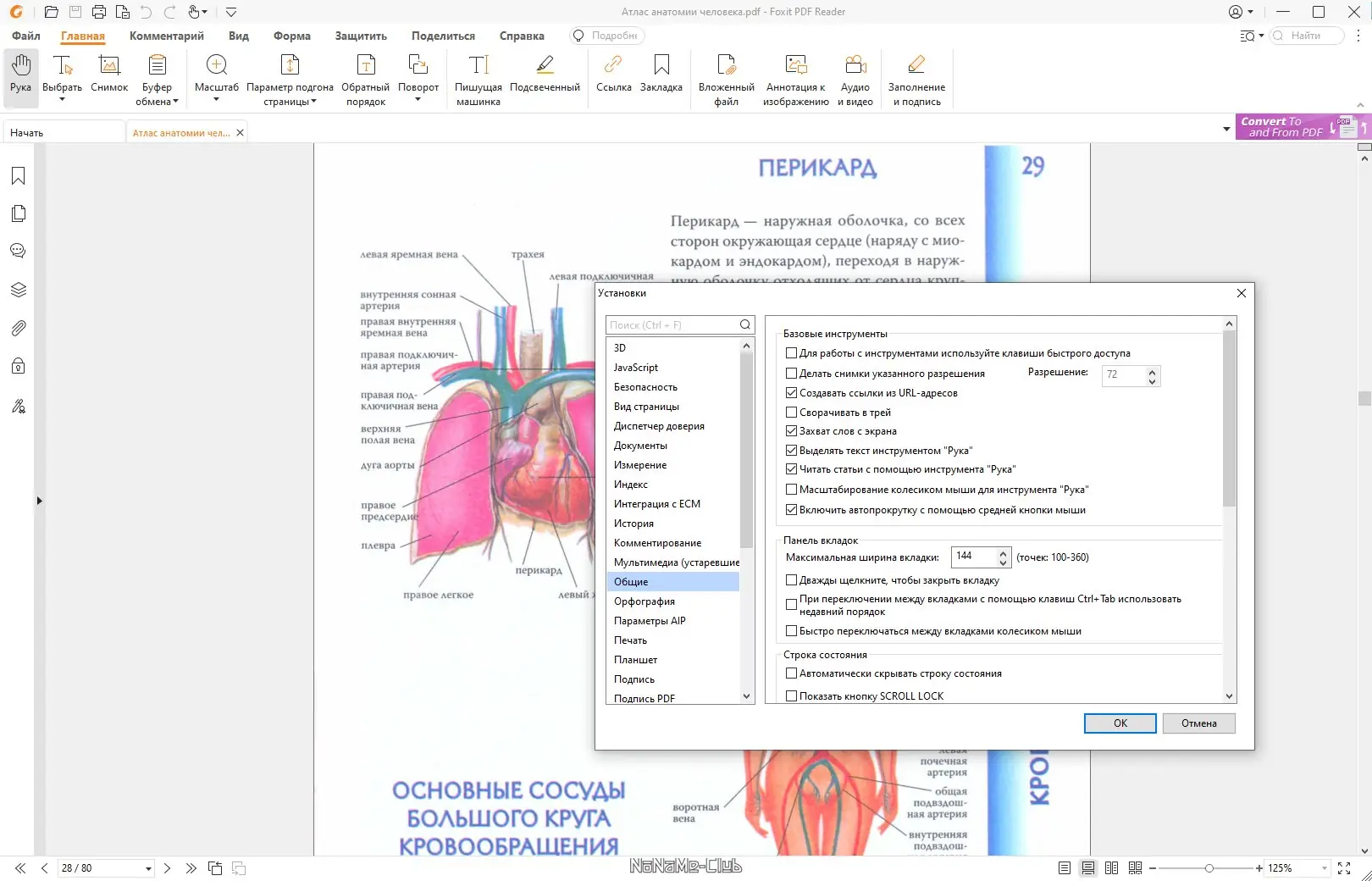Toggle Выделять текст инструментом "Рука"

(x=791, y=451)
